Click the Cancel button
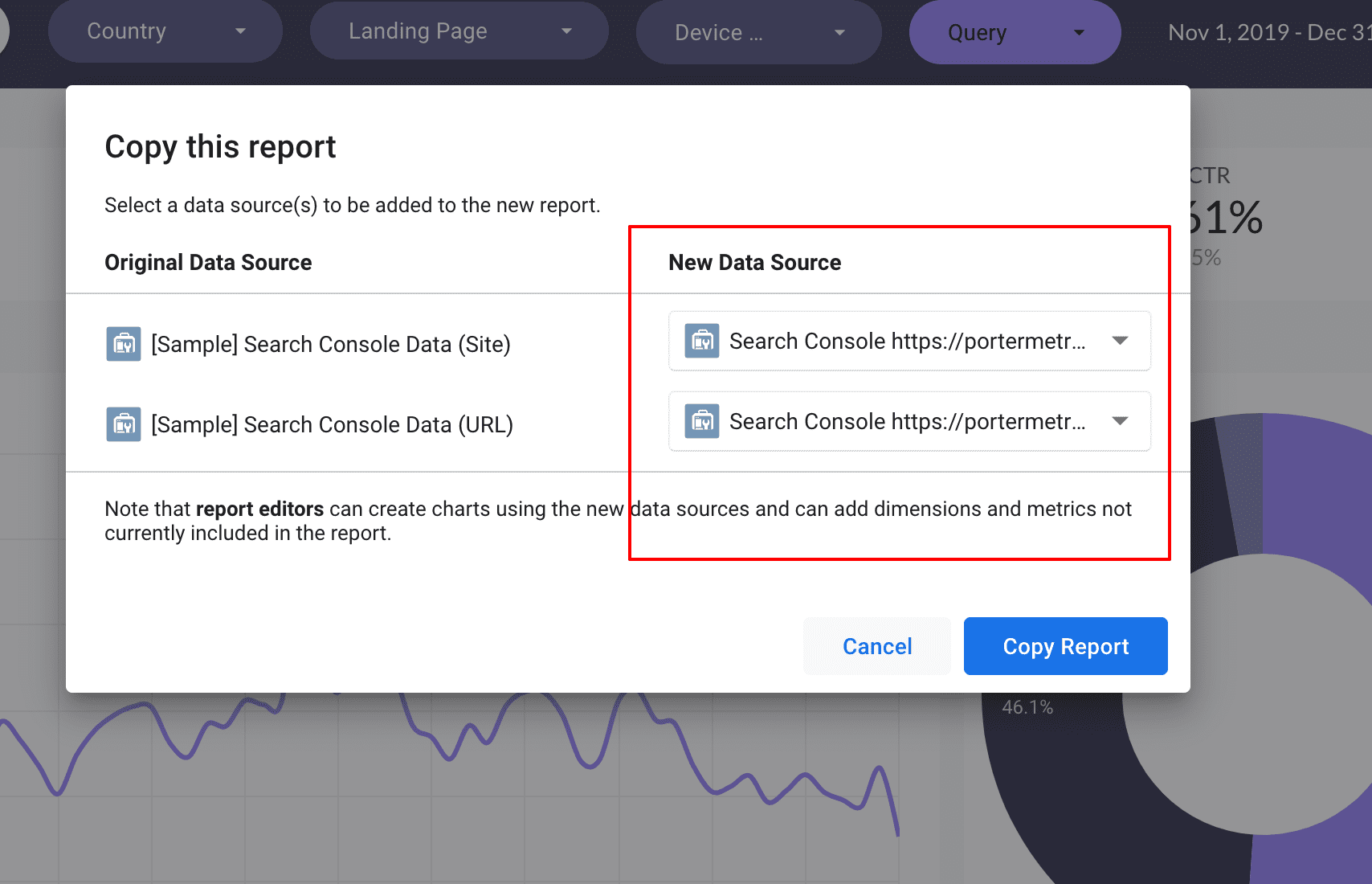The image size is (1372, 884). pos(877,646)
